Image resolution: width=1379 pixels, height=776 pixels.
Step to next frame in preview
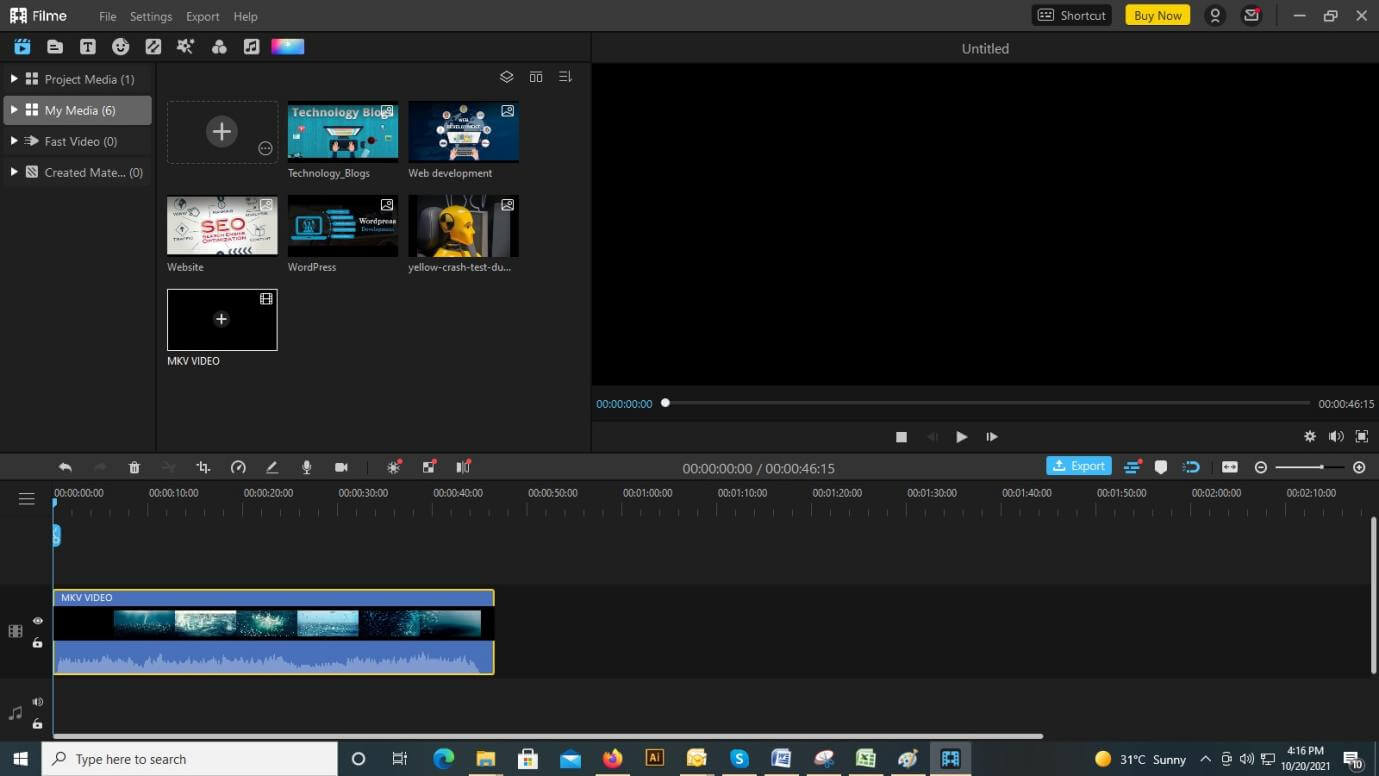pyautogui.click(x=992, y=437)
